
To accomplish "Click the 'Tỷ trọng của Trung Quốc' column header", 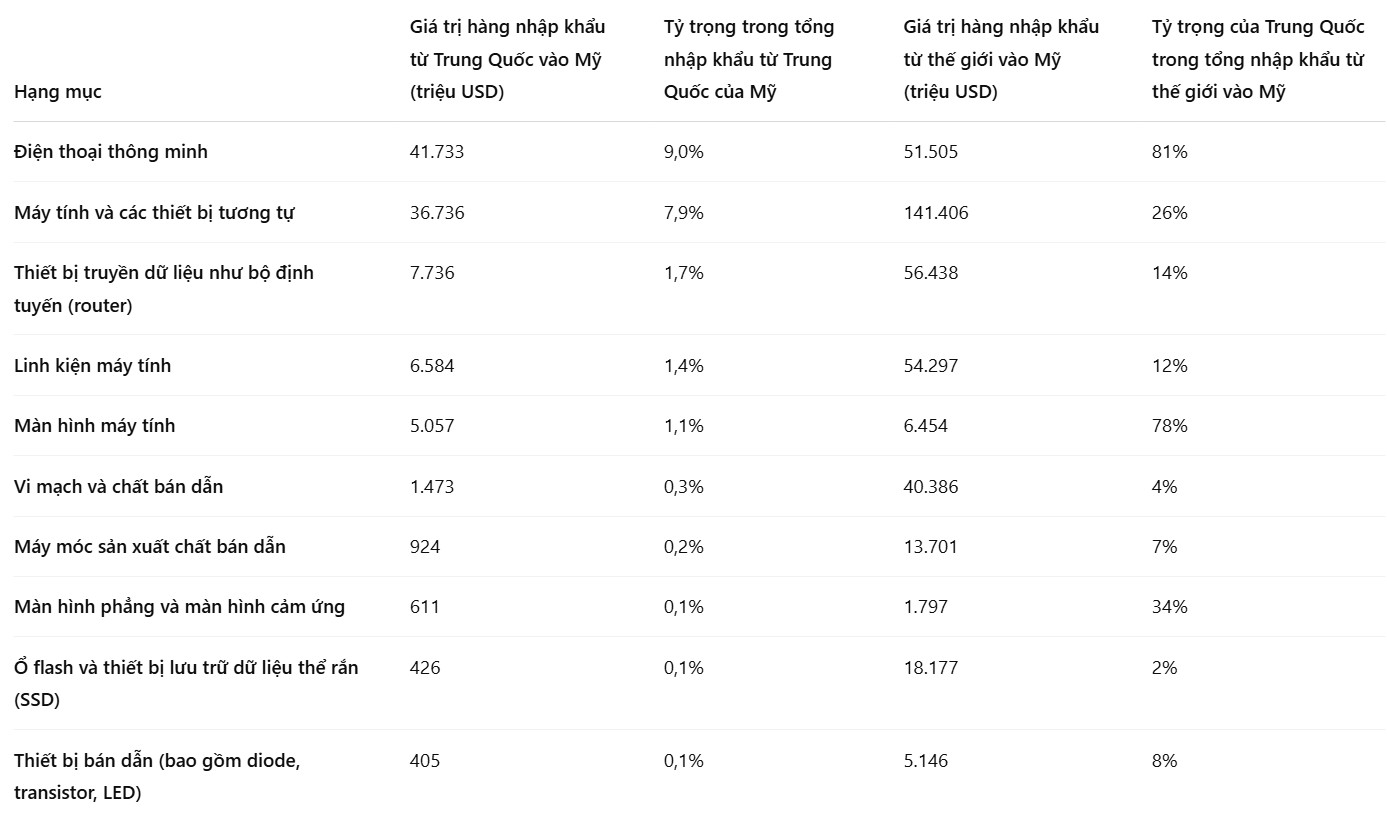I will [1257, 59].
